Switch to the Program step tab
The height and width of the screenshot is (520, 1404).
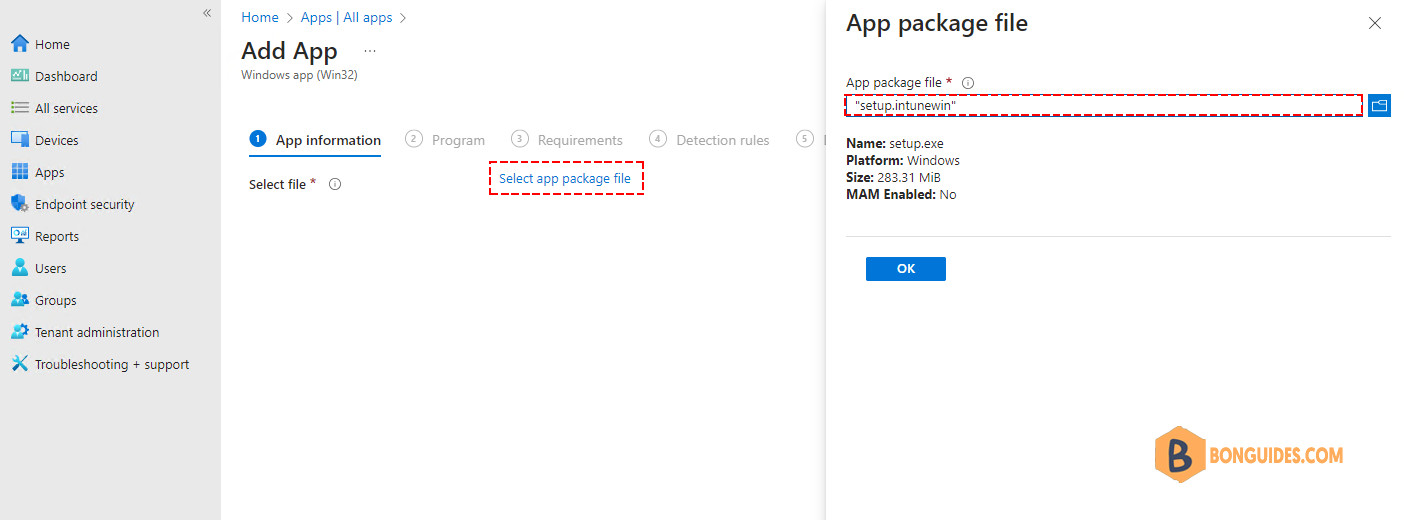(445, 140)
